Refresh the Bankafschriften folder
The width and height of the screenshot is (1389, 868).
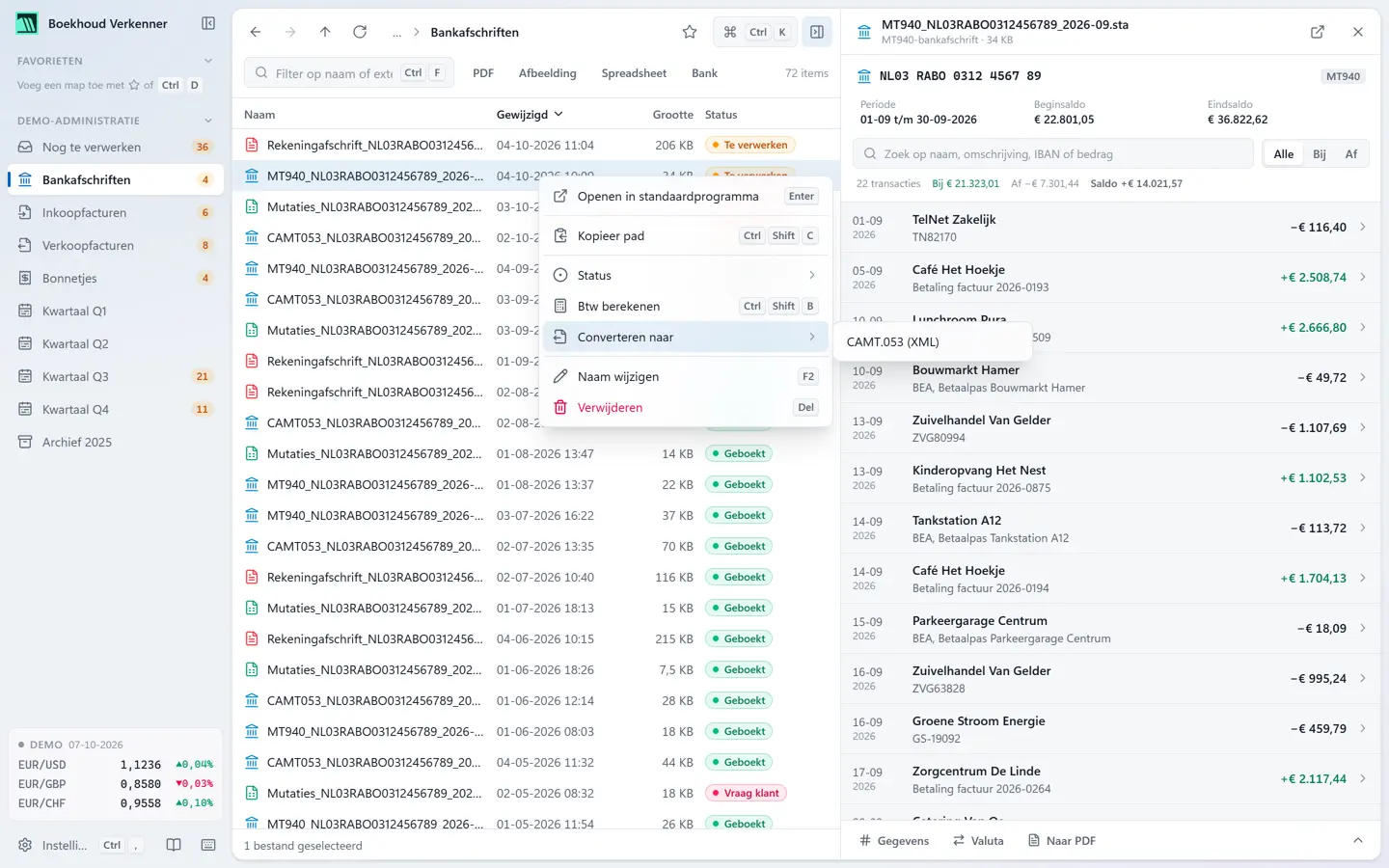tap(360, 32)
